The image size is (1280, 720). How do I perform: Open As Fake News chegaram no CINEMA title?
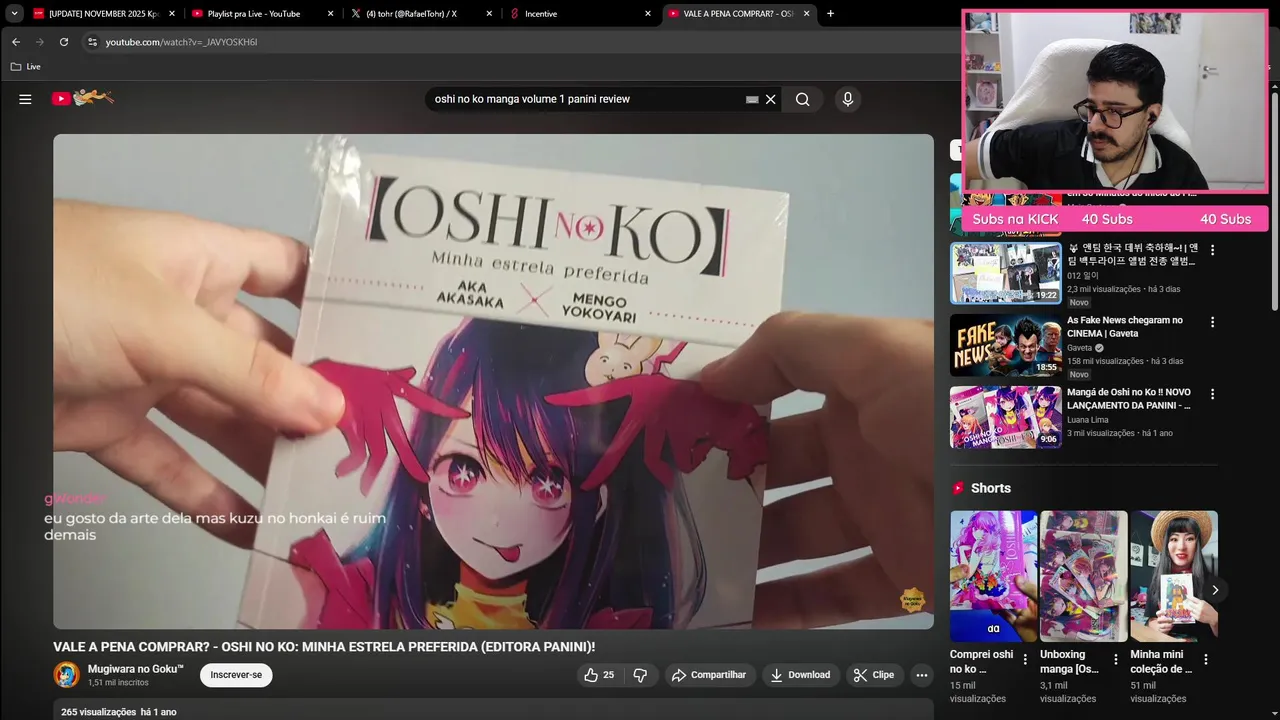coord(1125,327)
